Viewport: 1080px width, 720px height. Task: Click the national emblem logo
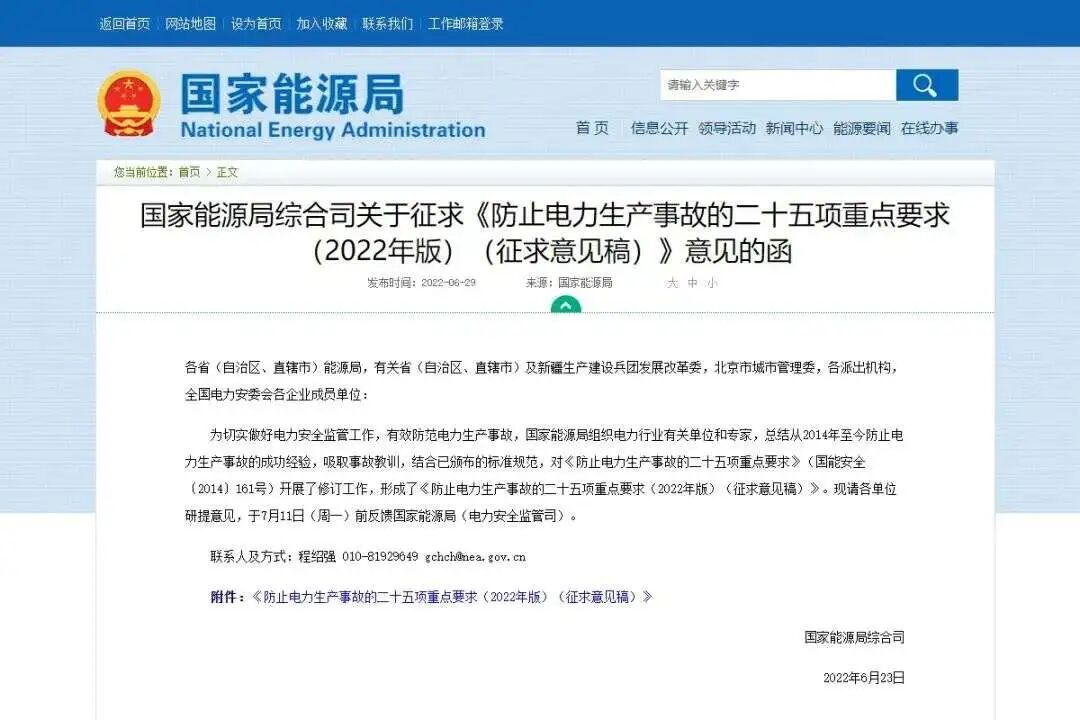[128, 103]
